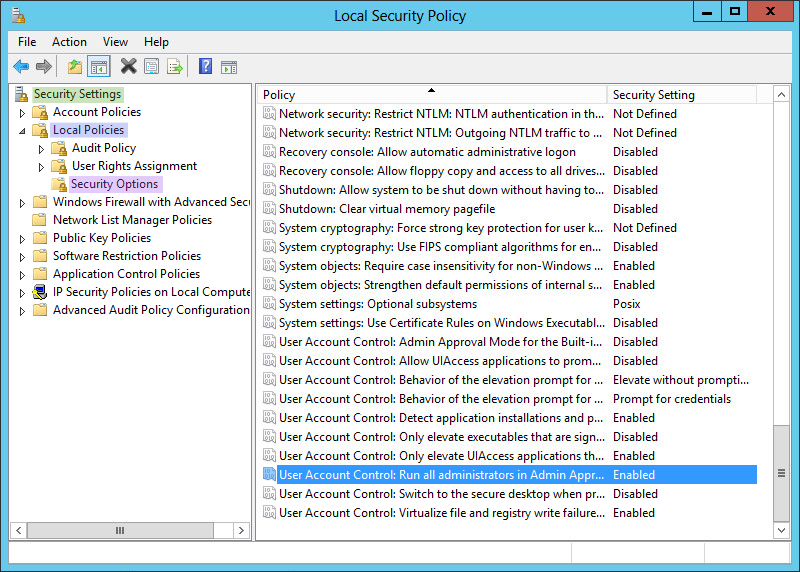Image resolution: width=800 pixels, height=572 pixels.
Task: Select User Rights Assignment in the tree
Action: pos(134,166)
